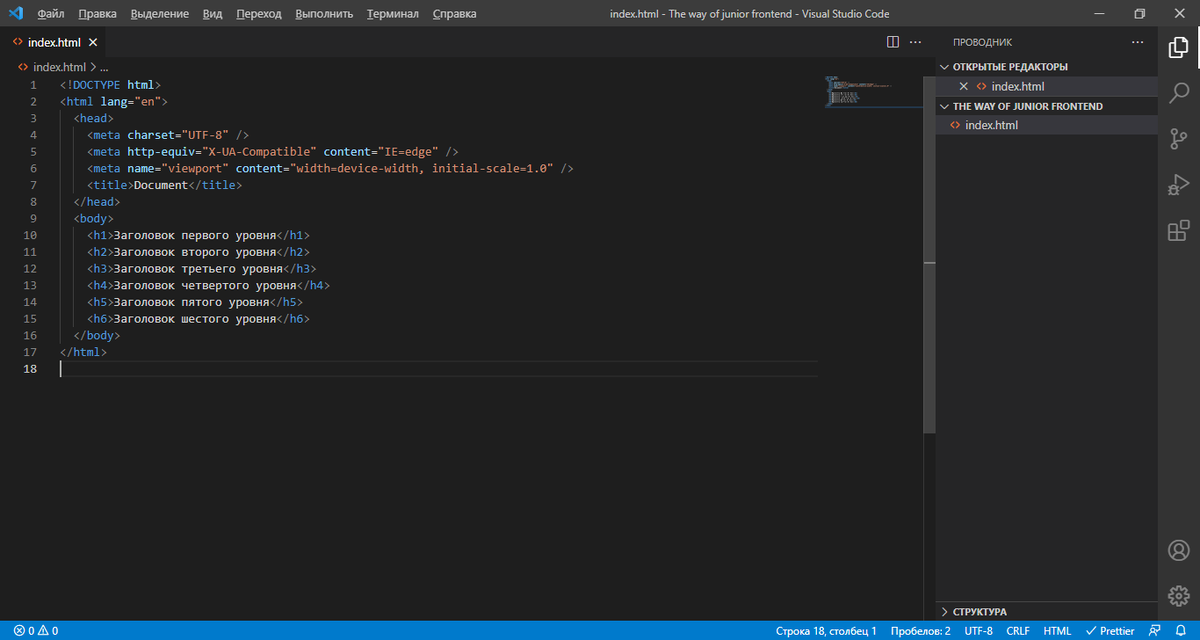This screenshot has height=640, width=1200.
Task: Select the index.html editor tab
Action: click(55, 43)
